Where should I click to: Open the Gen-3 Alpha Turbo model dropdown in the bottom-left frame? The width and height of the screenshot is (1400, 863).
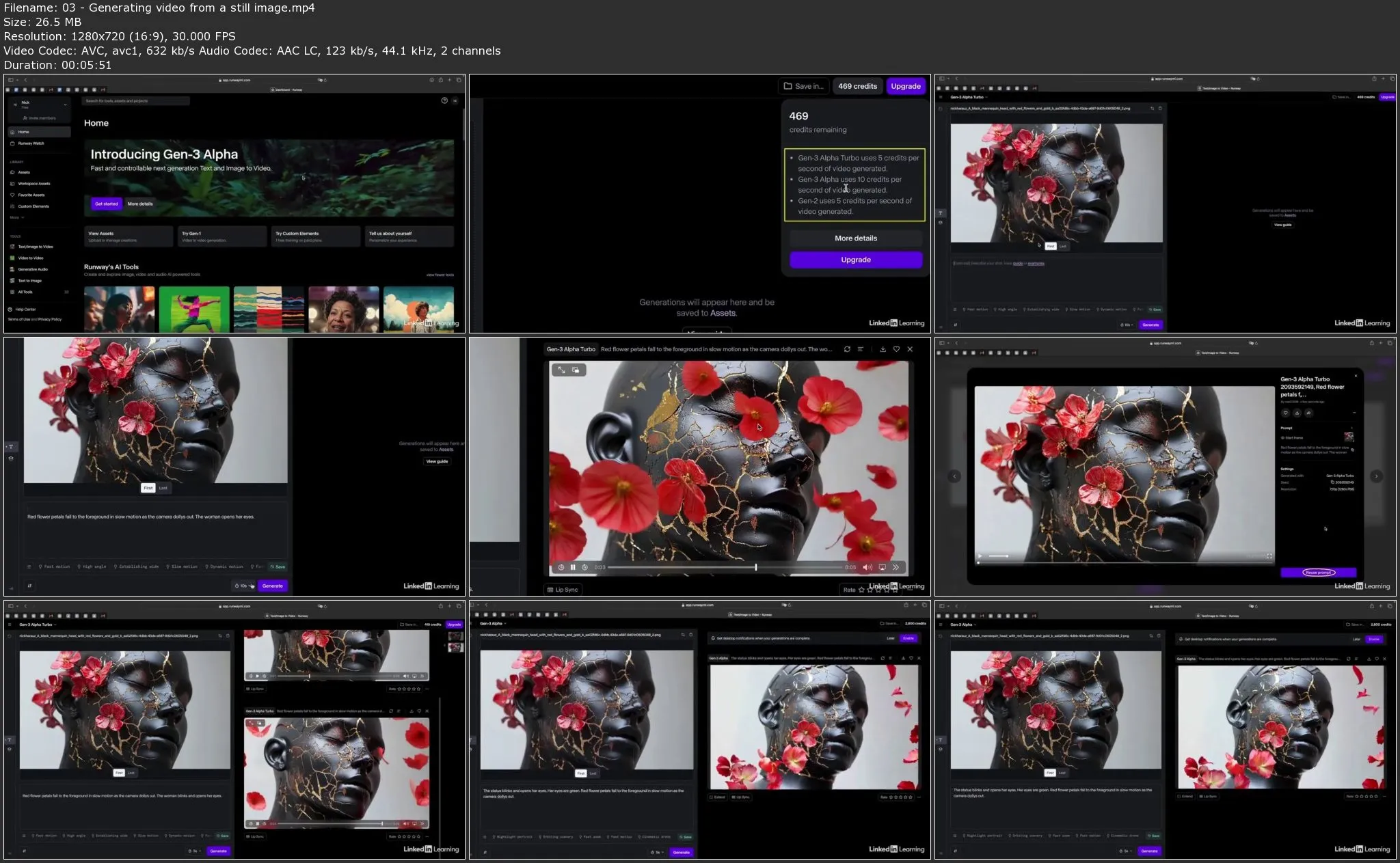coord(37,625)
